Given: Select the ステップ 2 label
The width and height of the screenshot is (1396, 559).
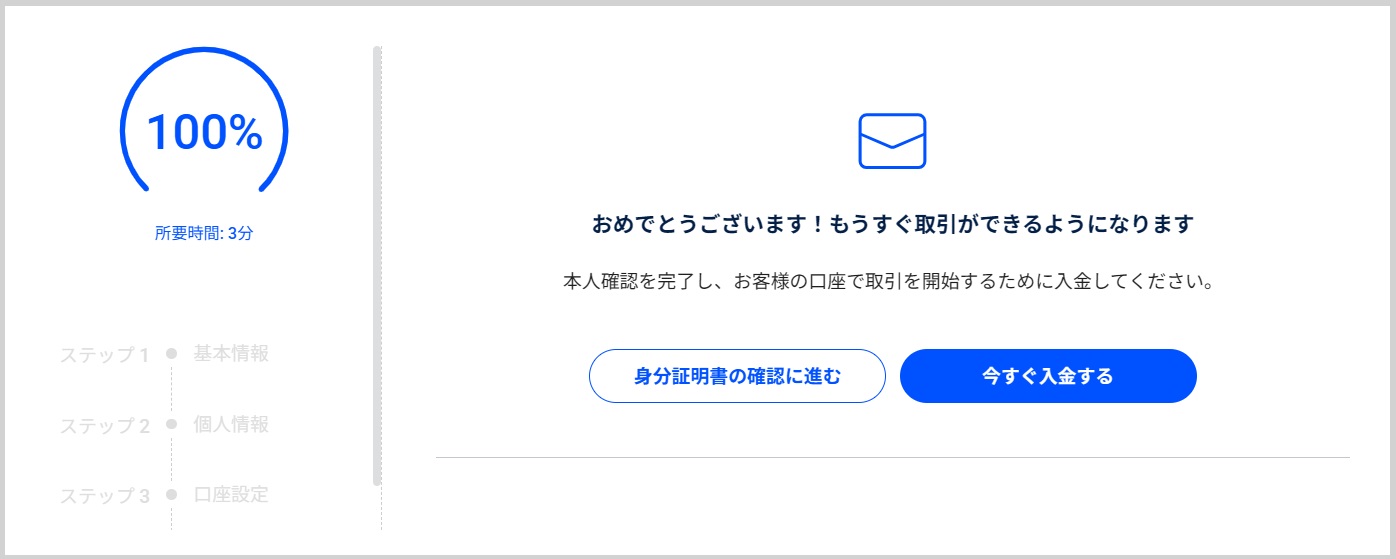Looking at the screenshot, I should coord(105,426).
